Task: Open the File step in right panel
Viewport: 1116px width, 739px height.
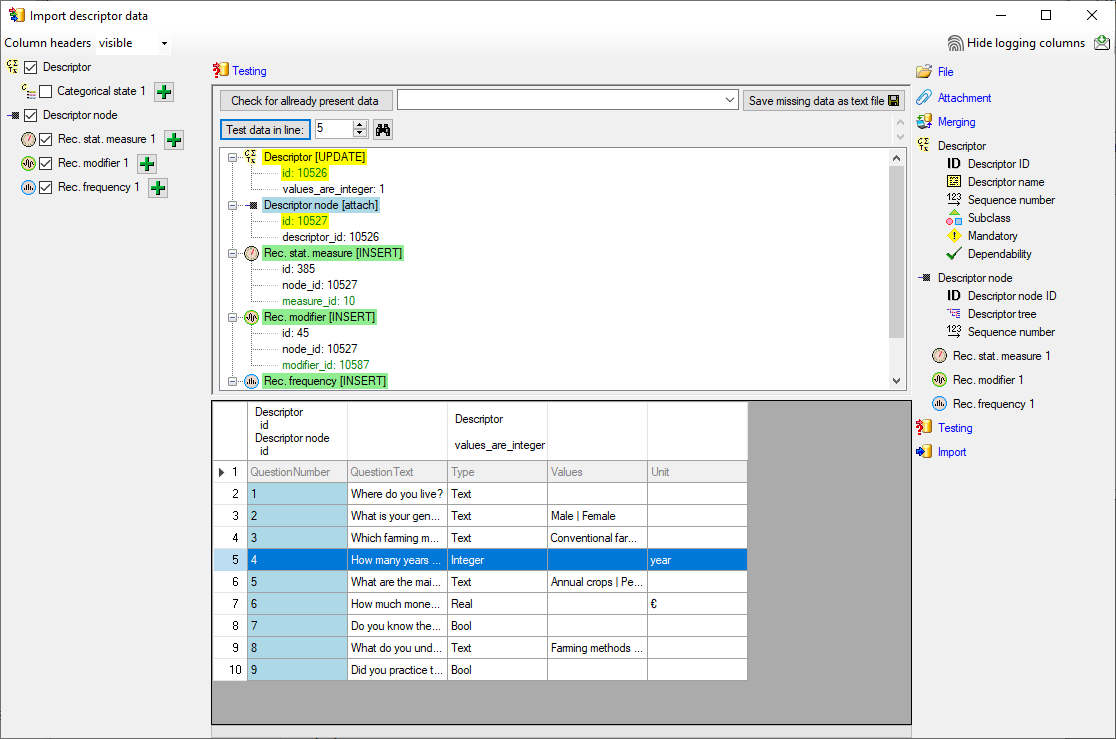Action: click(945, 72)
